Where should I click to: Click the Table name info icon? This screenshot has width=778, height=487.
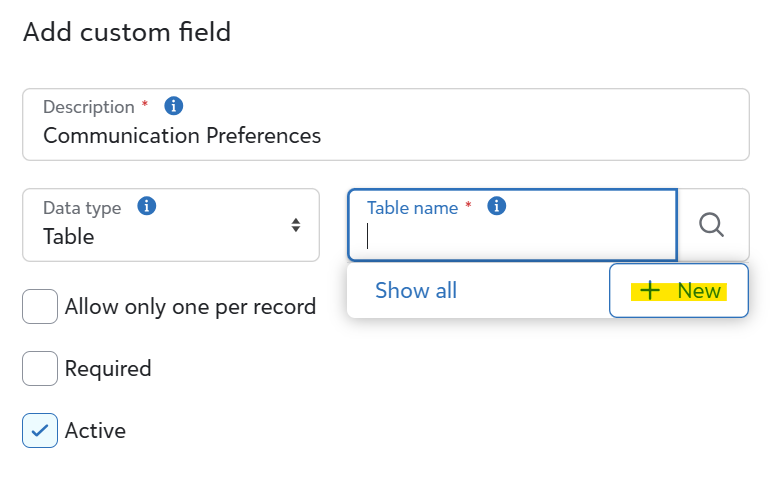tap(497, 207)
